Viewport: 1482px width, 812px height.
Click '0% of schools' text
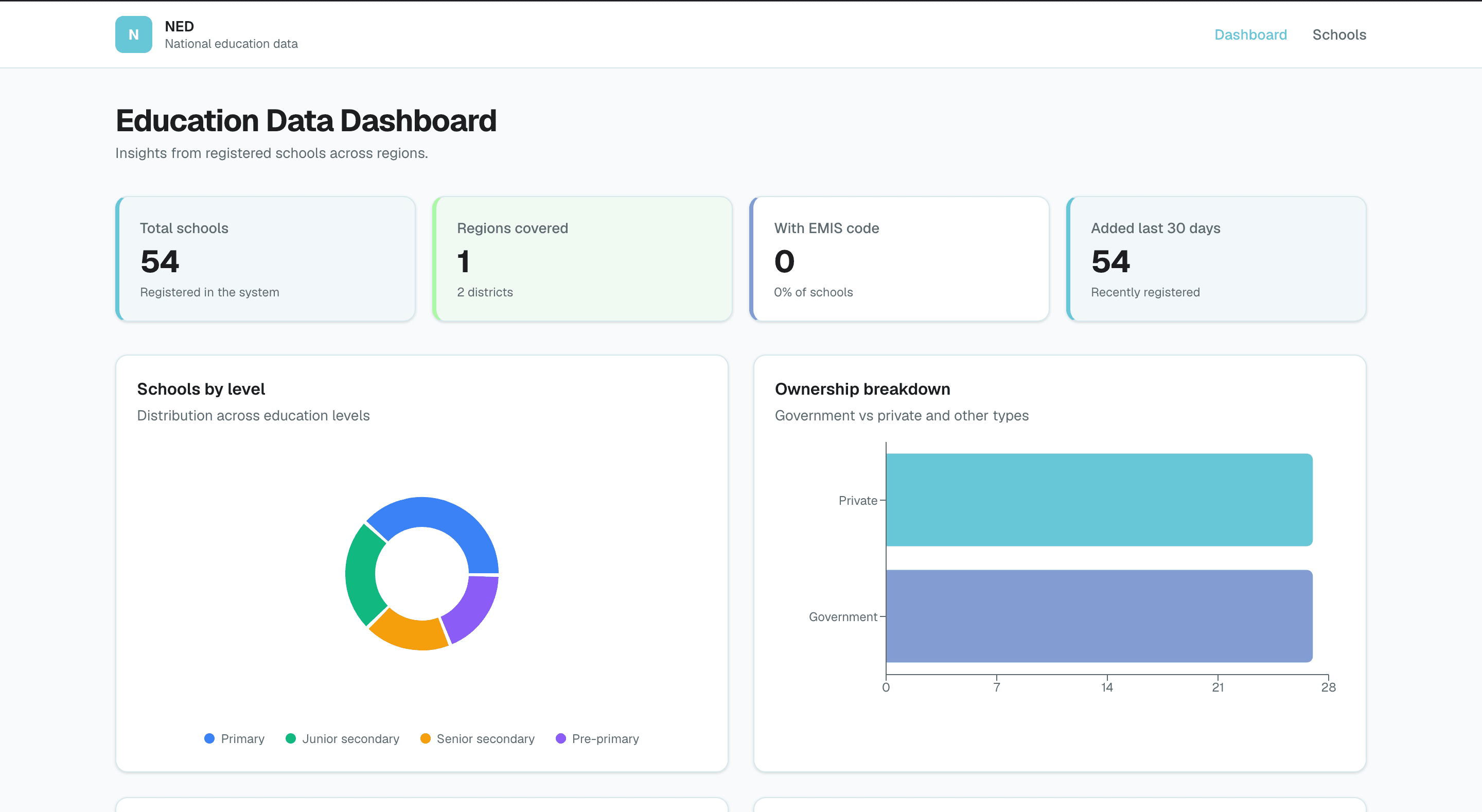coord(813,292)
